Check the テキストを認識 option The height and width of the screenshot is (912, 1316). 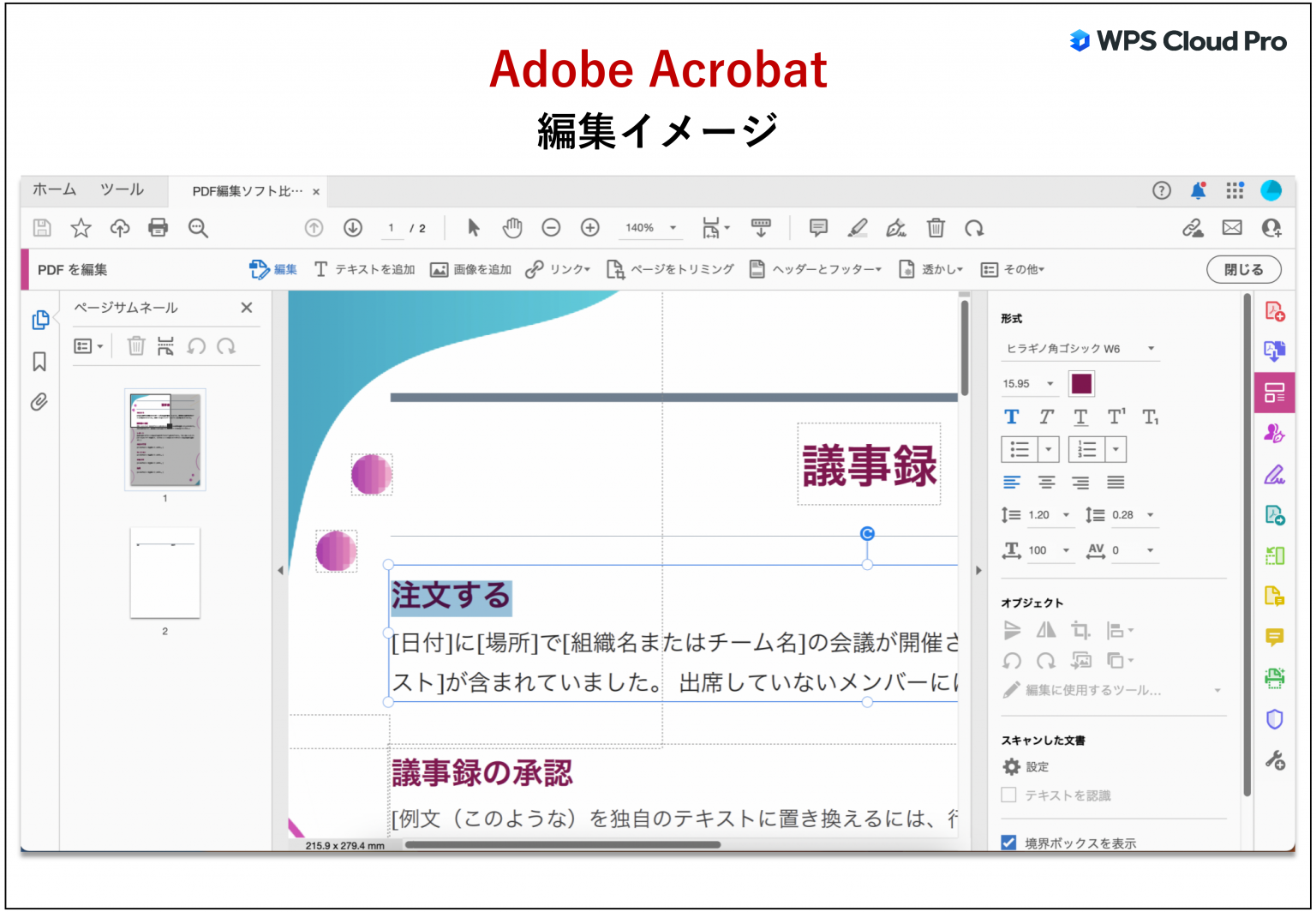pos(1009,795)
